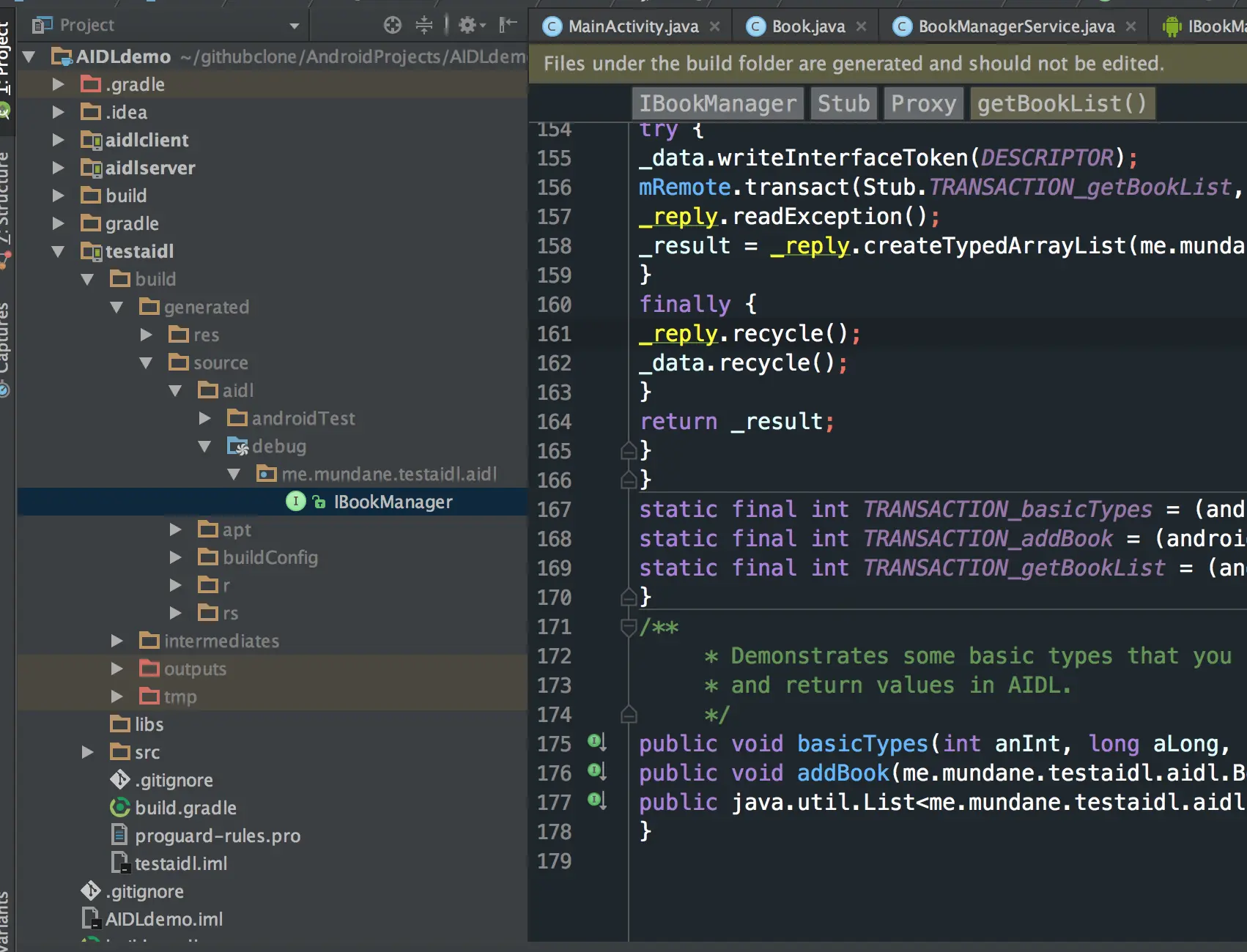The image size is (1247, 952).
Task: Collapse the testaidl module tree
Action: pyautogui.click(x=59, y=251)
